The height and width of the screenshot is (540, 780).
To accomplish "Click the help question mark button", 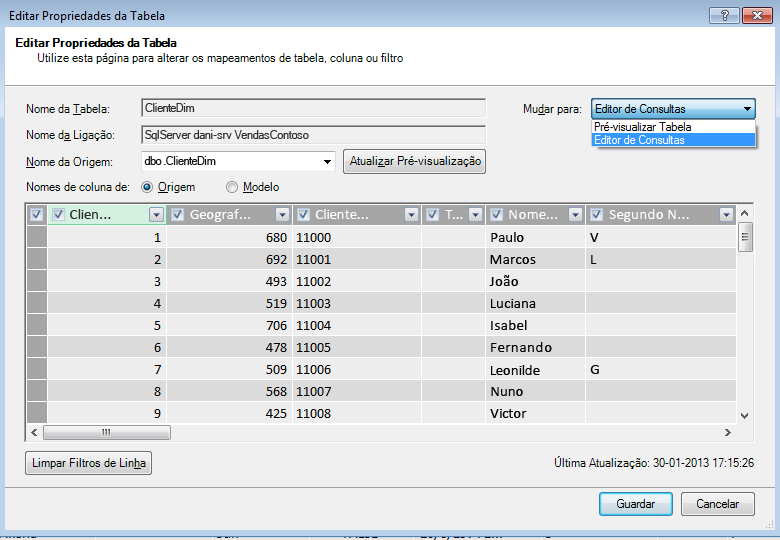I will [x=724, y=15].
